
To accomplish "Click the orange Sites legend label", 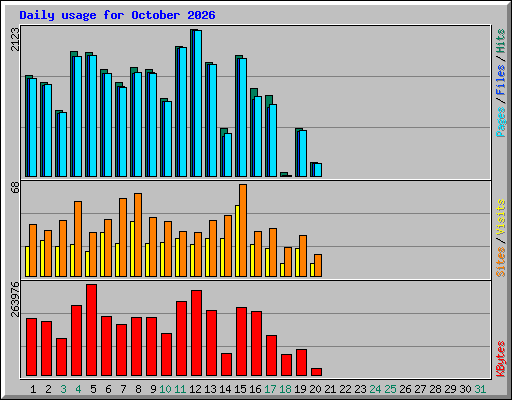I will [x=501, y=262].
